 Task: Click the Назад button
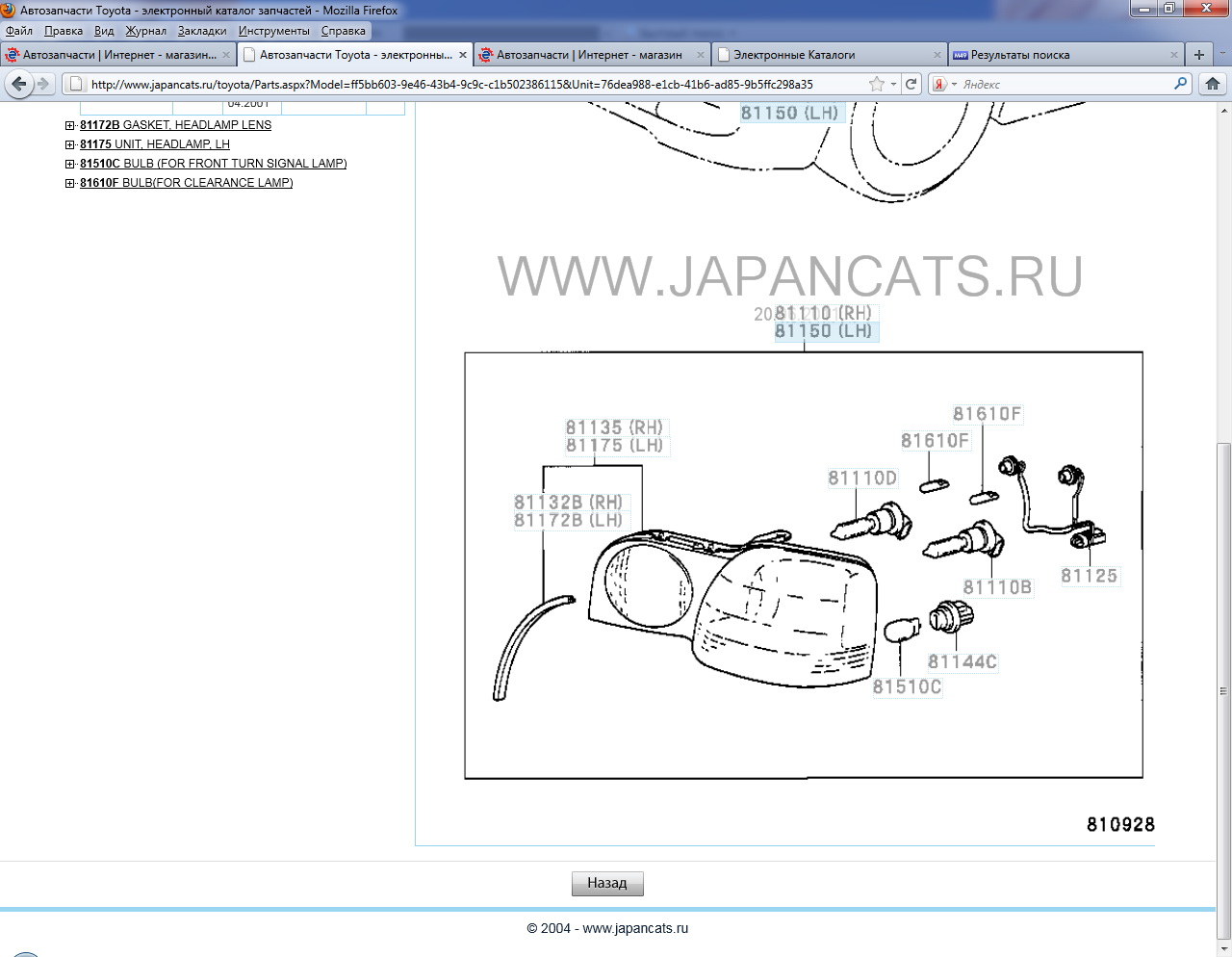(x=607, y=883)
